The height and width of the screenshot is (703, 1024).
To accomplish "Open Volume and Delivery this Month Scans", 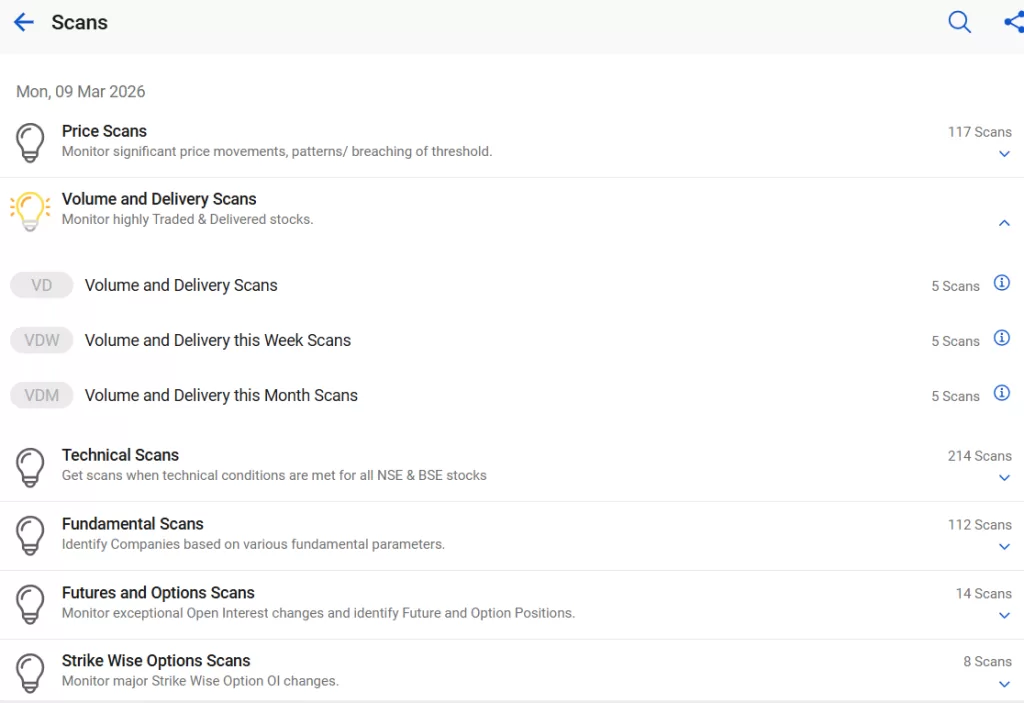I will click(221, 395).
